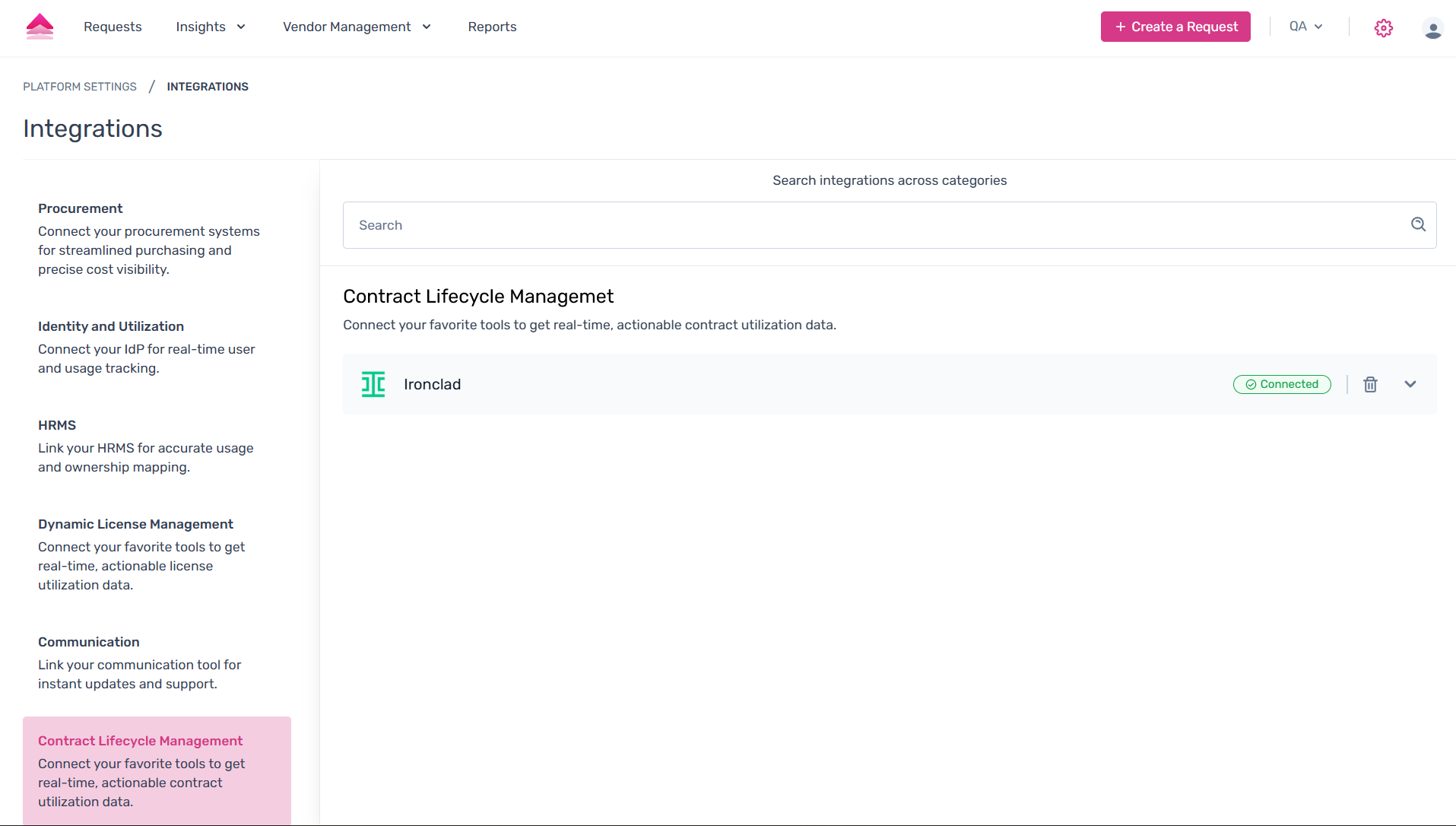Click Create a Request button

pyautogui.click(x=1175, y=27)
